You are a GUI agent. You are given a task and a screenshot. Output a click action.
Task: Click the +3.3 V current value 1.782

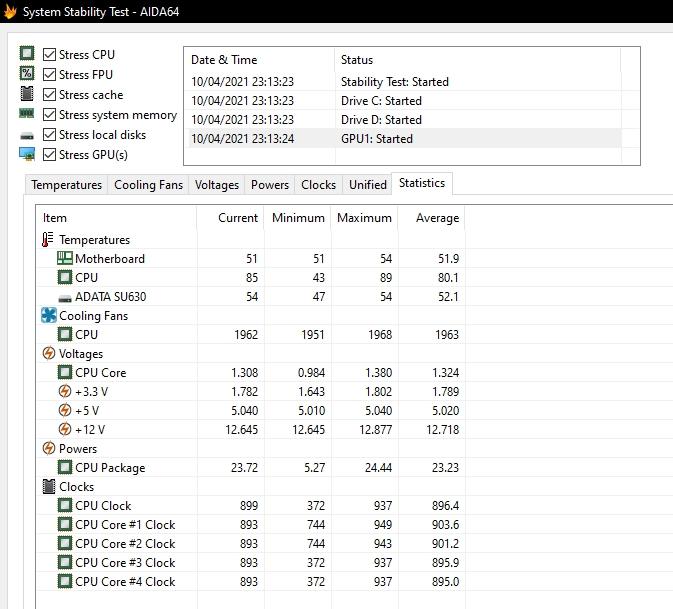[245, 391]
